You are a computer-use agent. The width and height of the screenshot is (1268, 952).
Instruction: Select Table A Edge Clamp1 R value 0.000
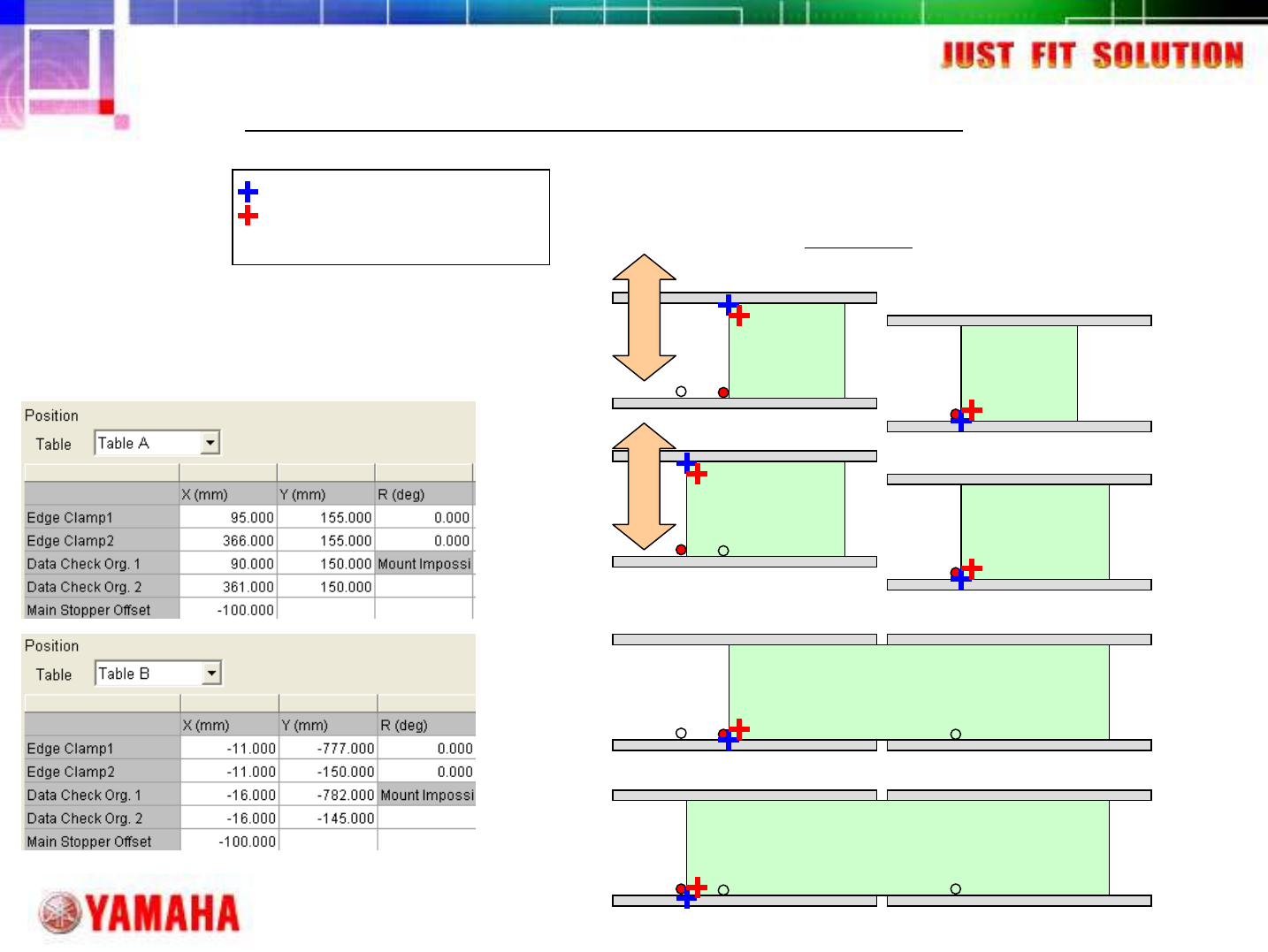[424, 517]
